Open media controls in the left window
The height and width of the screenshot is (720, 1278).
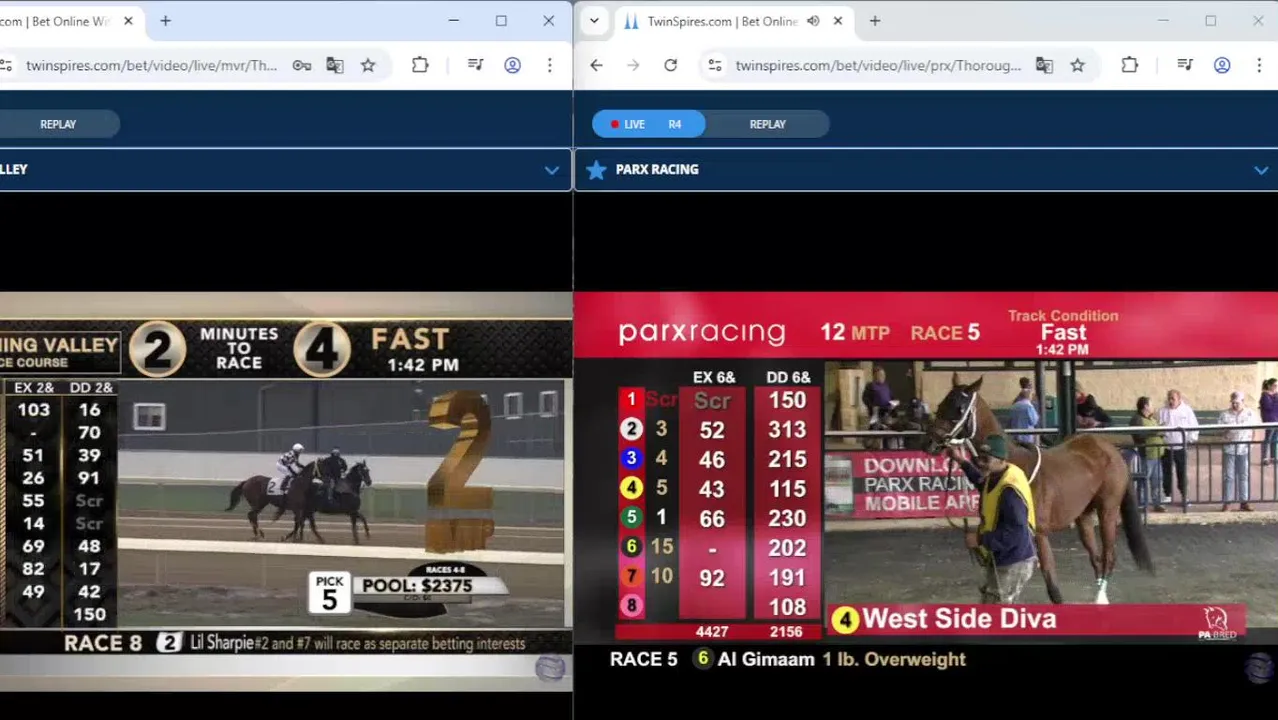[x=475, y=65]
